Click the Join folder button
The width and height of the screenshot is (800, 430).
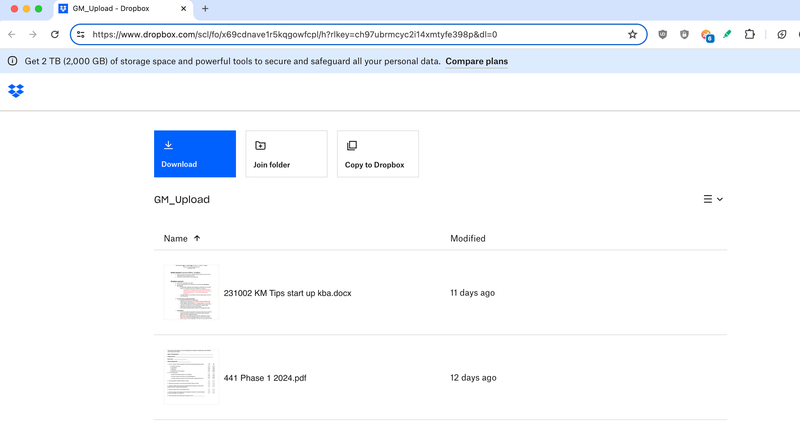286,154
